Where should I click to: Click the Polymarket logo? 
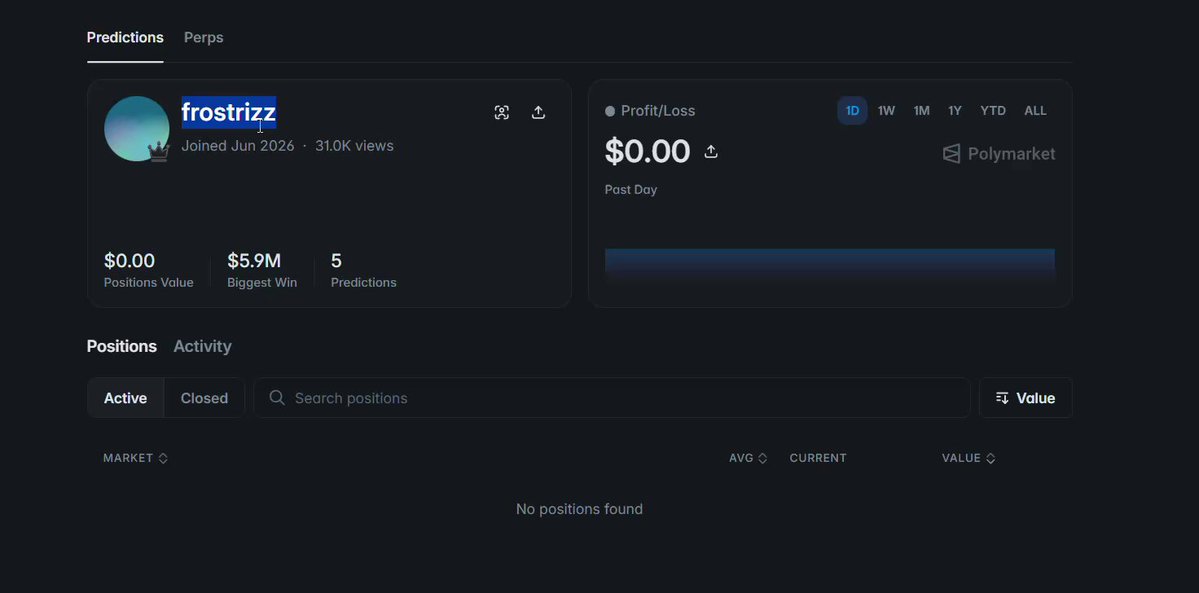tap(999, 154)
